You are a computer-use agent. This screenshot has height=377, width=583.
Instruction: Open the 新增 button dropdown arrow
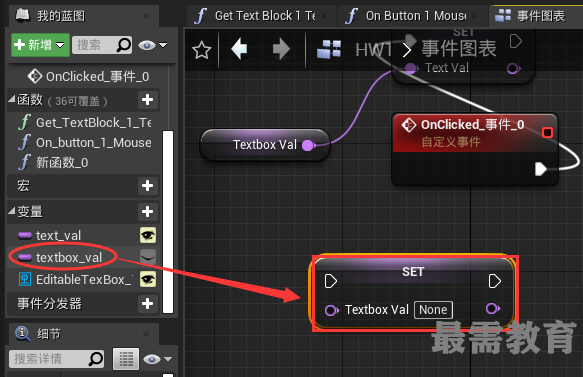[x=60, y=45]
